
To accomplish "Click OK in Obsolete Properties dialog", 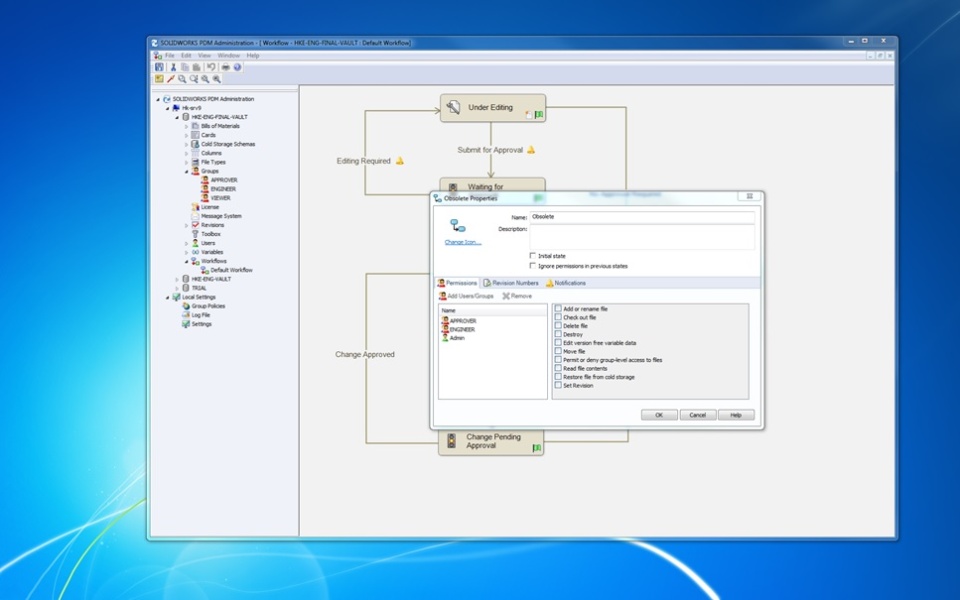I will click(659, 415).
